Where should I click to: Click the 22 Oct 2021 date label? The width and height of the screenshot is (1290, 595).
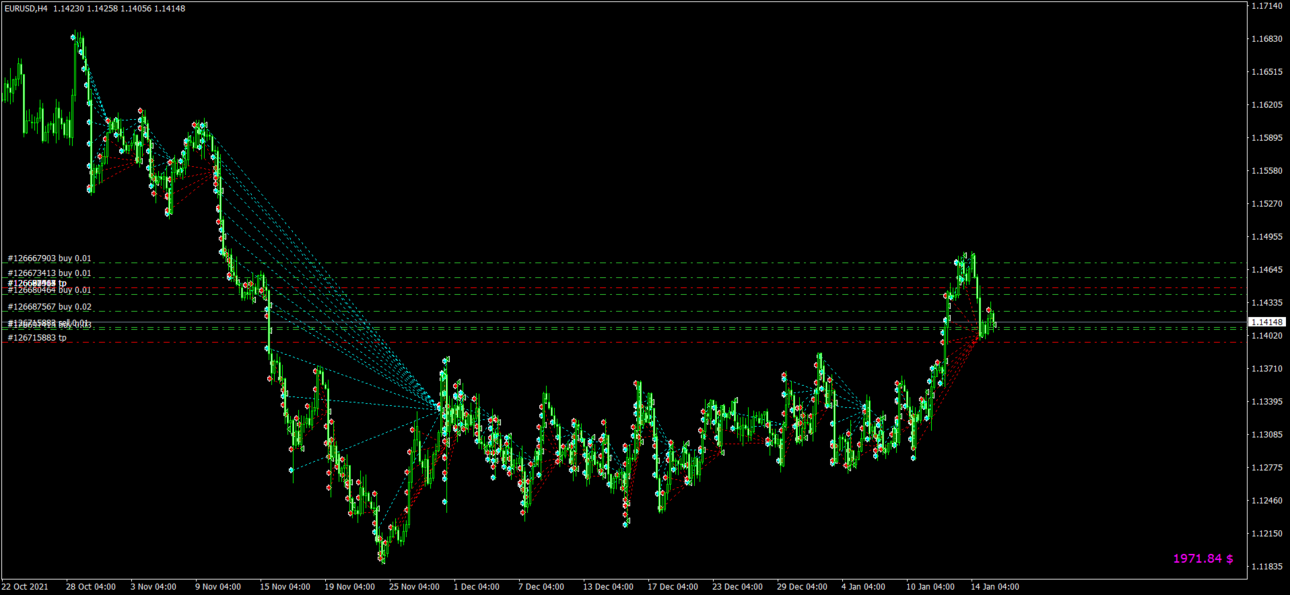[25, 587]
